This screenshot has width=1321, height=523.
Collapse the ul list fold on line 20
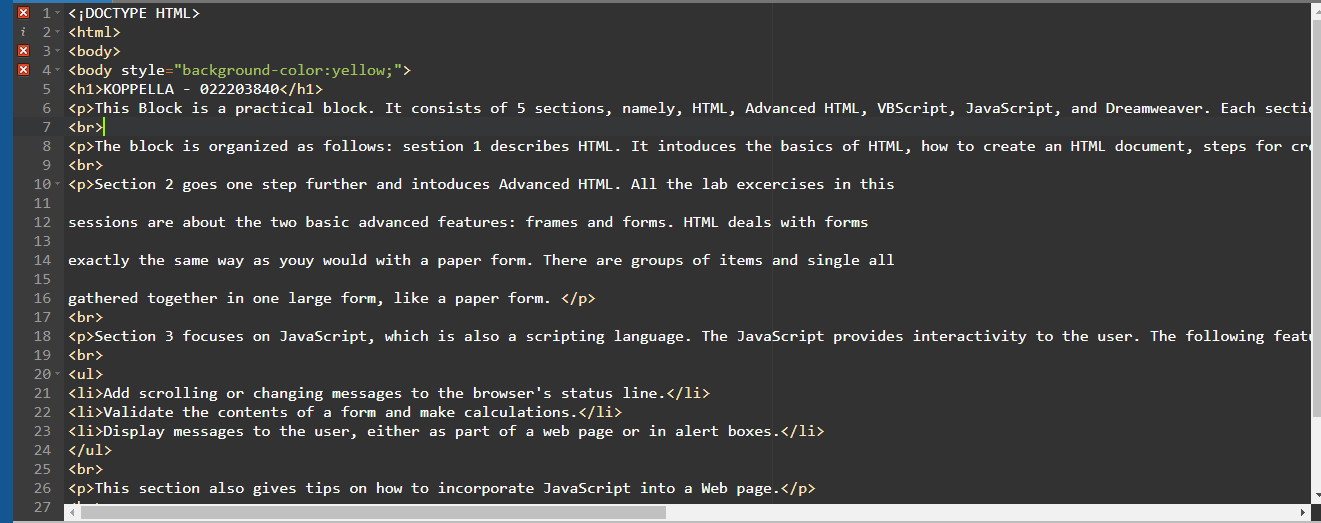click(x=58, y=374)
